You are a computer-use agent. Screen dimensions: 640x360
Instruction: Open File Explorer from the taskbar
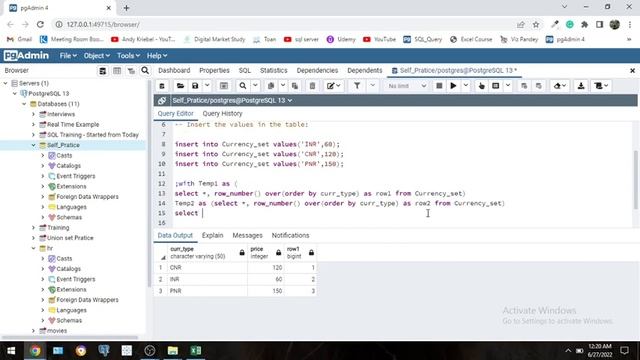tap(173, 351)
